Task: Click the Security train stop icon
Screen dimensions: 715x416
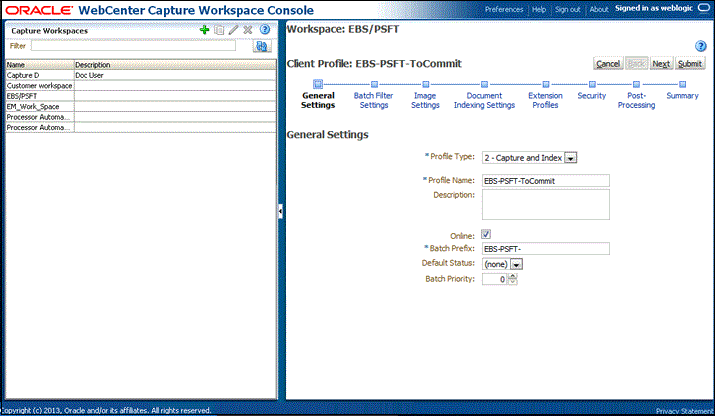Action: click(x=592, y=84)
